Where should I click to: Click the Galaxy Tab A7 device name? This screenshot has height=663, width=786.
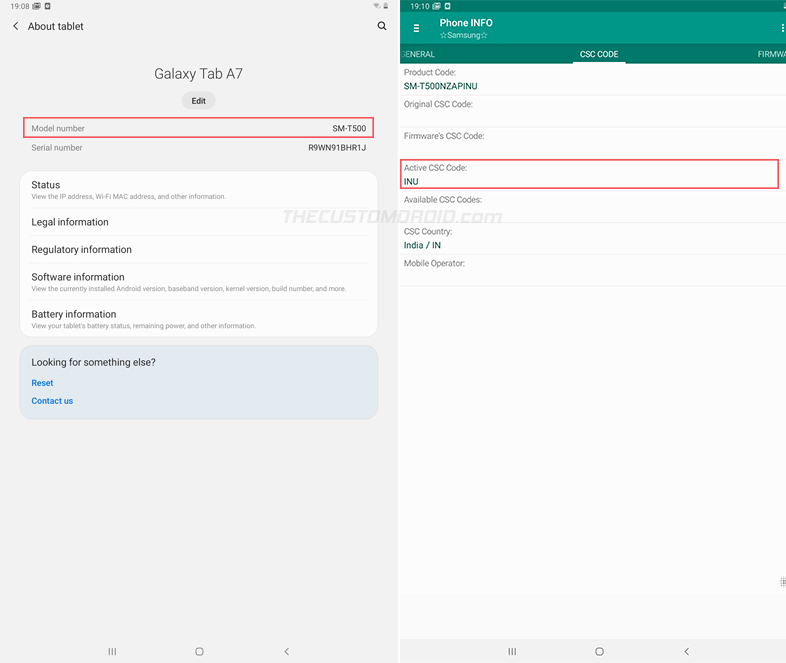[199, 74]
